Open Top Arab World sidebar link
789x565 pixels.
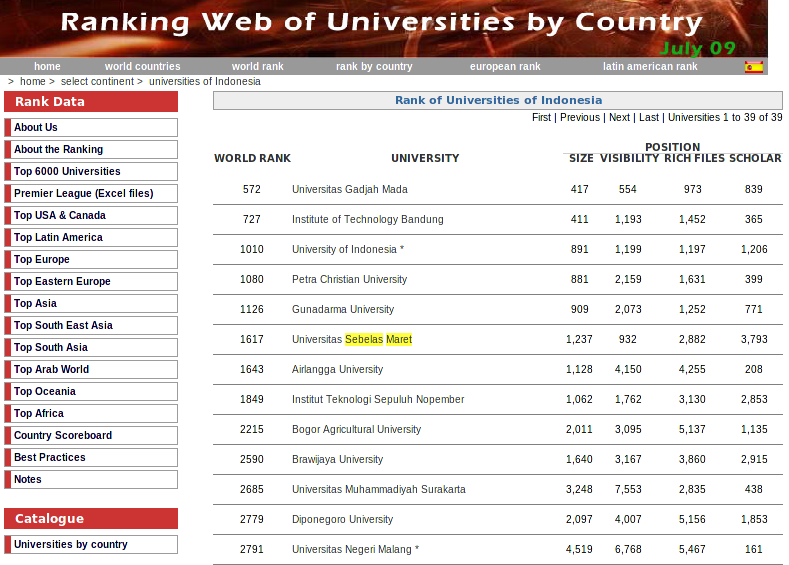91,369
